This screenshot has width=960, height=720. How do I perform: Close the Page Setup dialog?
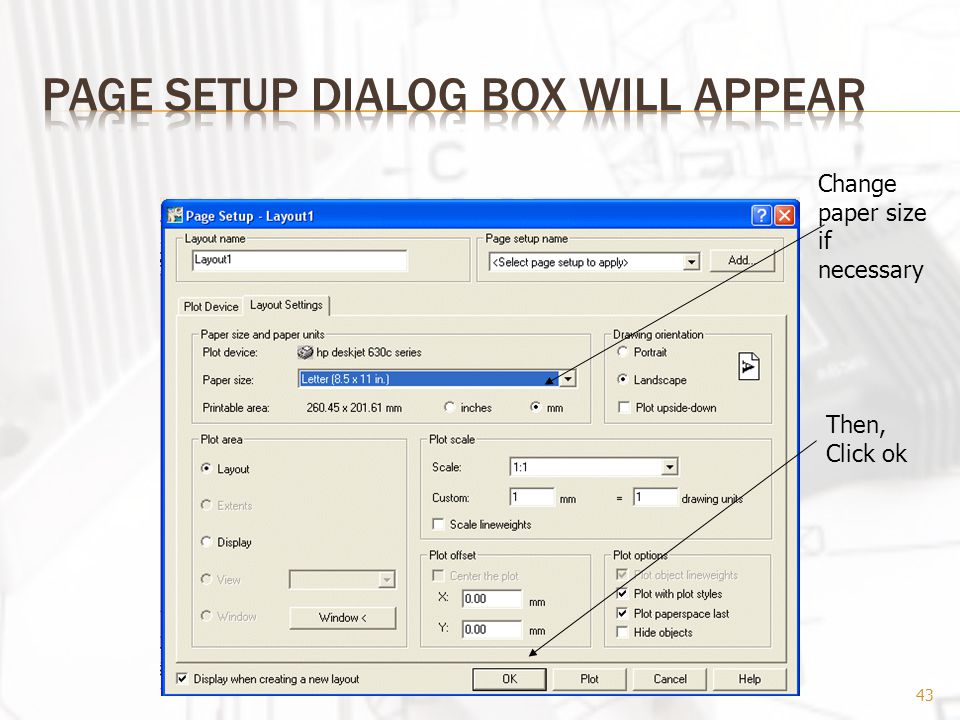click(784, 216)
